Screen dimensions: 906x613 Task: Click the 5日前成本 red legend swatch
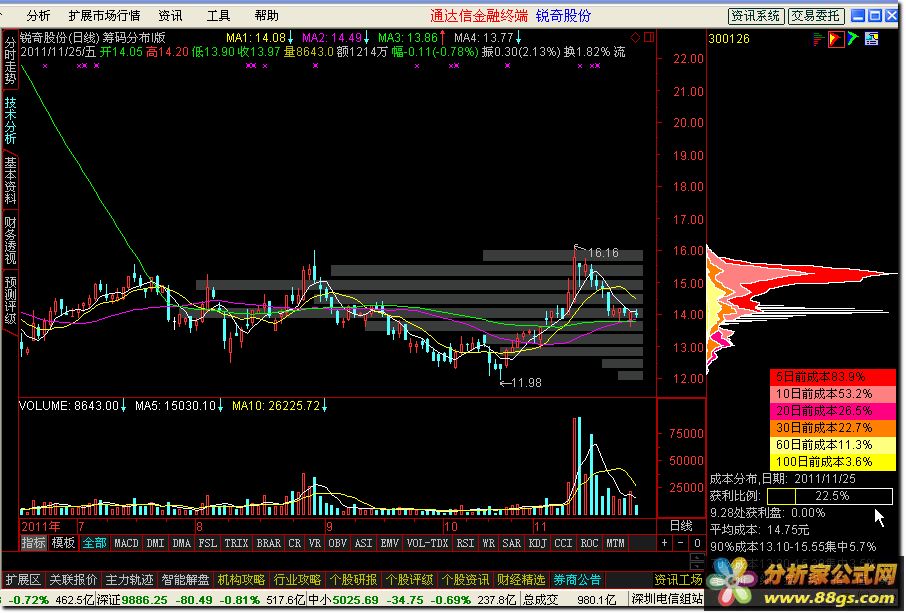(833, 377)
